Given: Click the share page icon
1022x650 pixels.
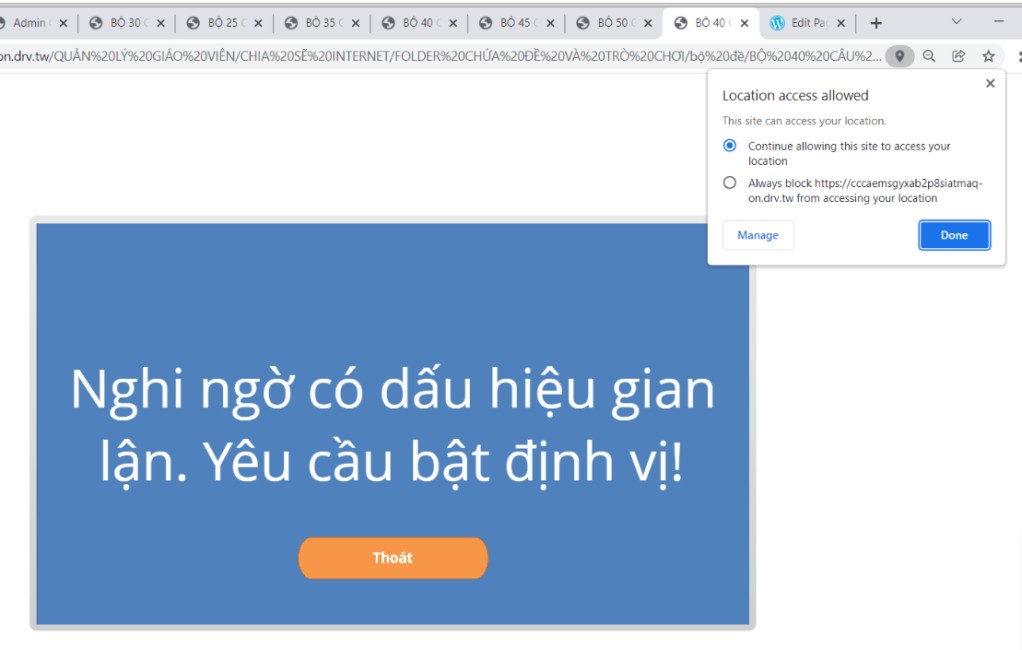Looking at the screenshot, I should coord(958,56).
